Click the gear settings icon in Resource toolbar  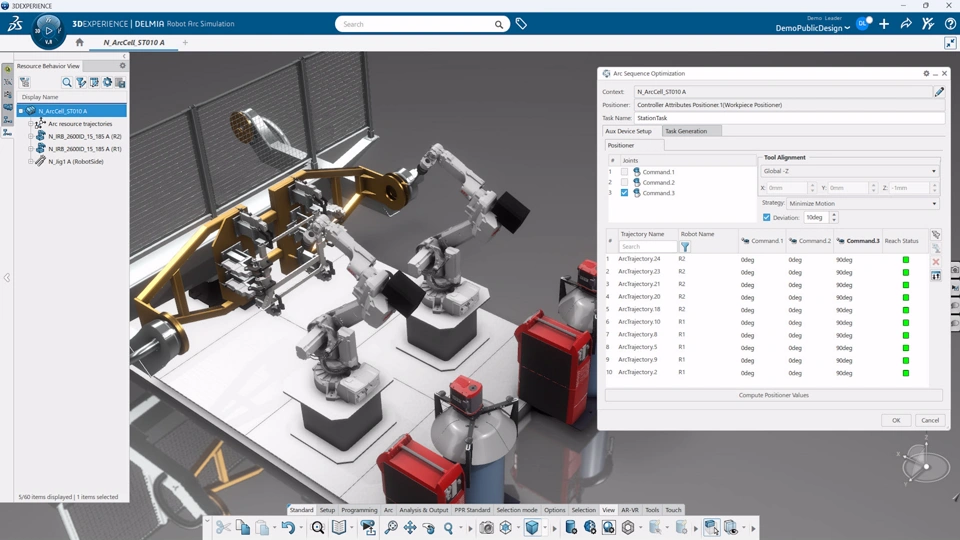tap(107, 82)
